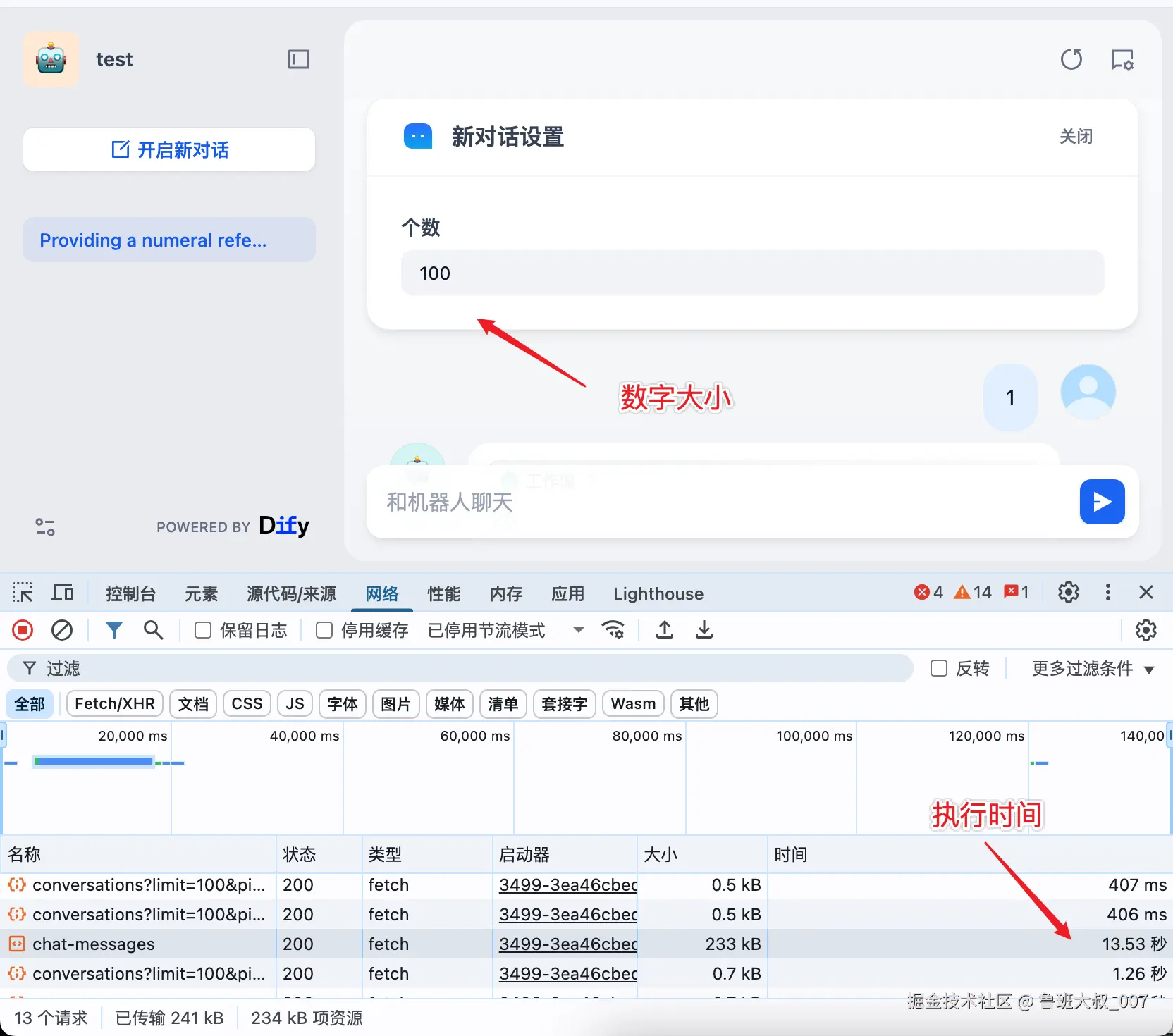Import HAR file with upload icon

[x=664, y=629]
